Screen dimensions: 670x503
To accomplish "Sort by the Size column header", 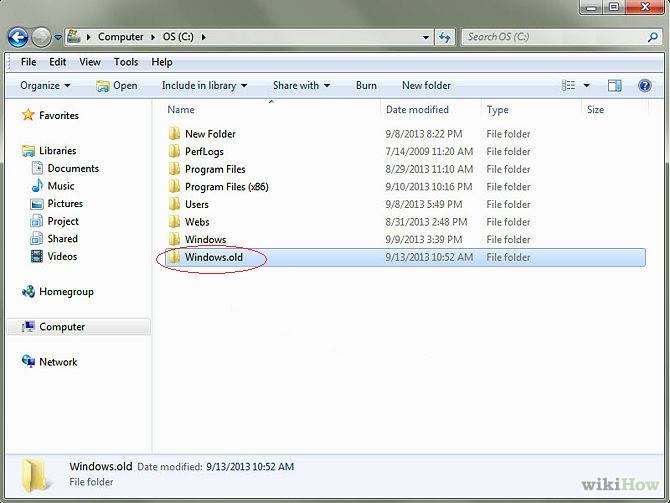I will (595, 110).
